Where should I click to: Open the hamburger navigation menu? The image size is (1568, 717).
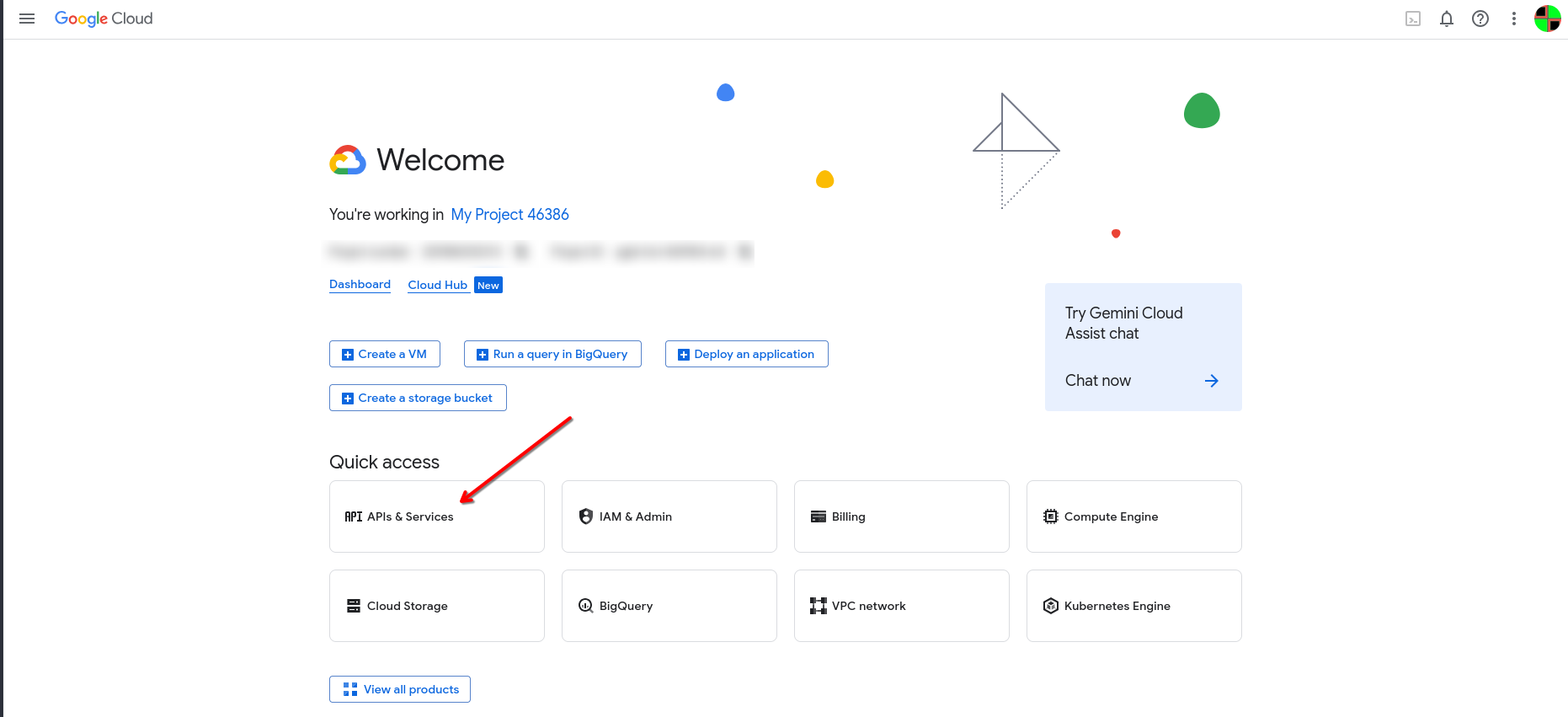click(27, 19)
